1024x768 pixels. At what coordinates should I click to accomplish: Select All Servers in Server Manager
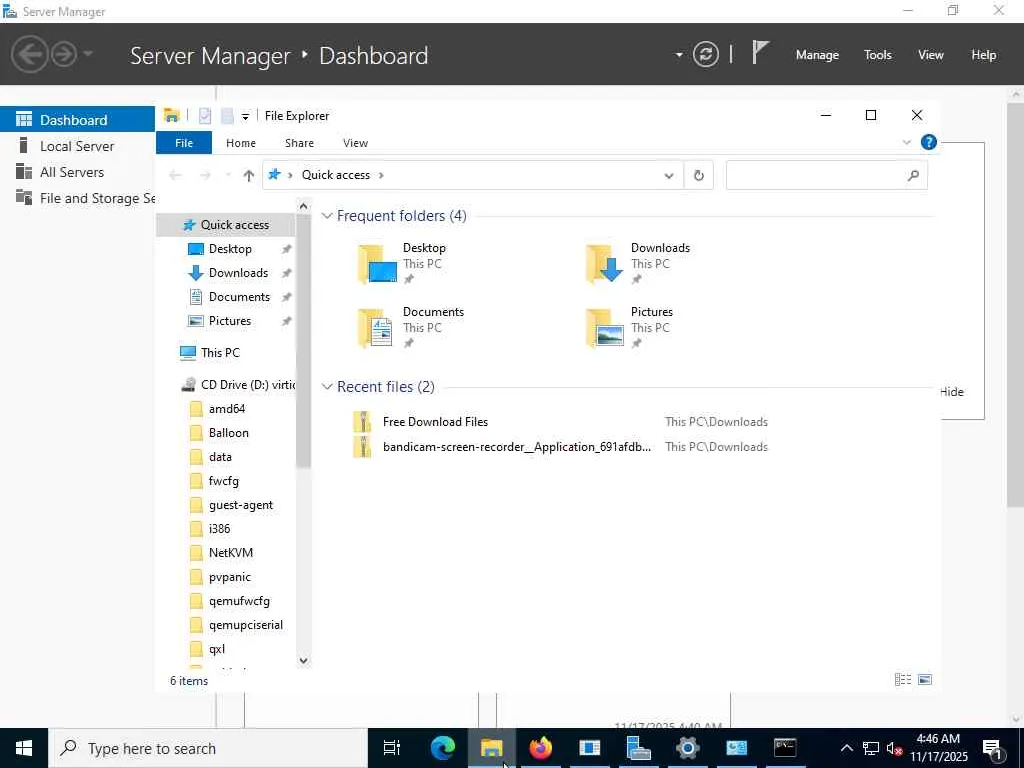point(77,172)
